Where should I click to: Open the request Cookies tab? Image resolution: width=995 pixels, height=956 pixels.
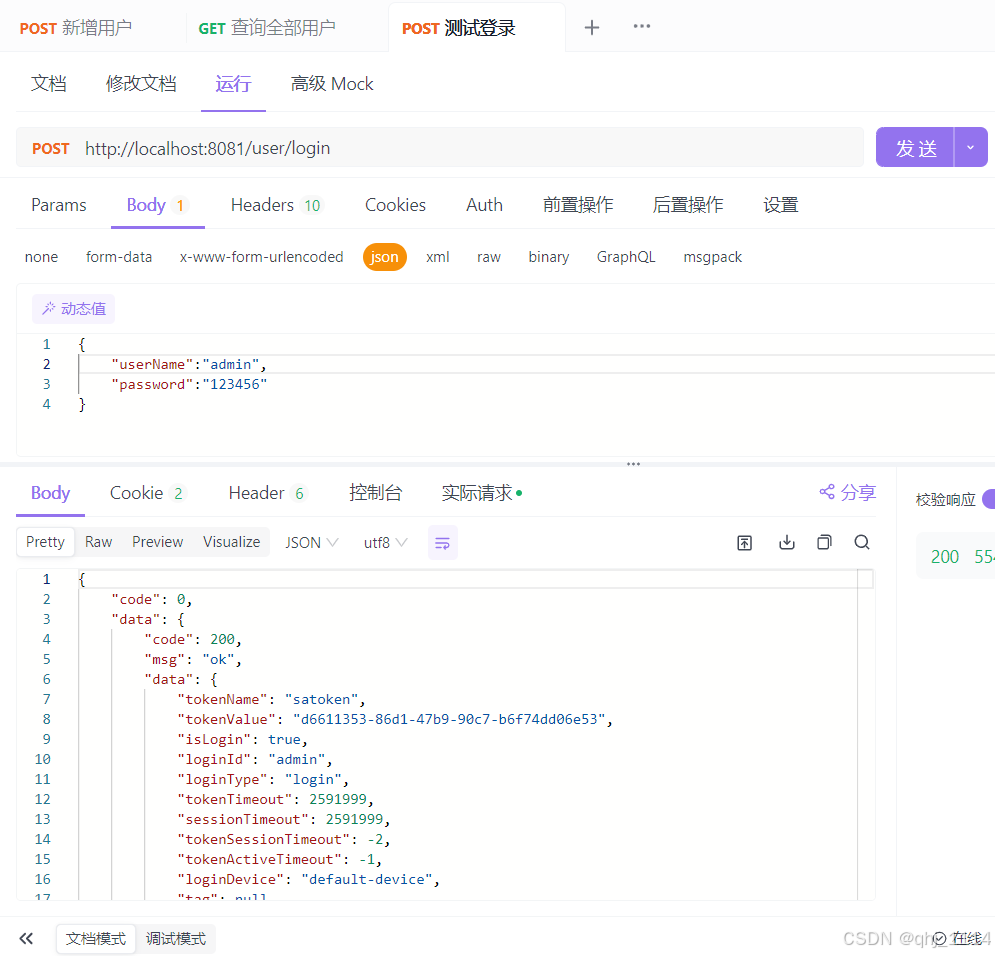point(395,205)
